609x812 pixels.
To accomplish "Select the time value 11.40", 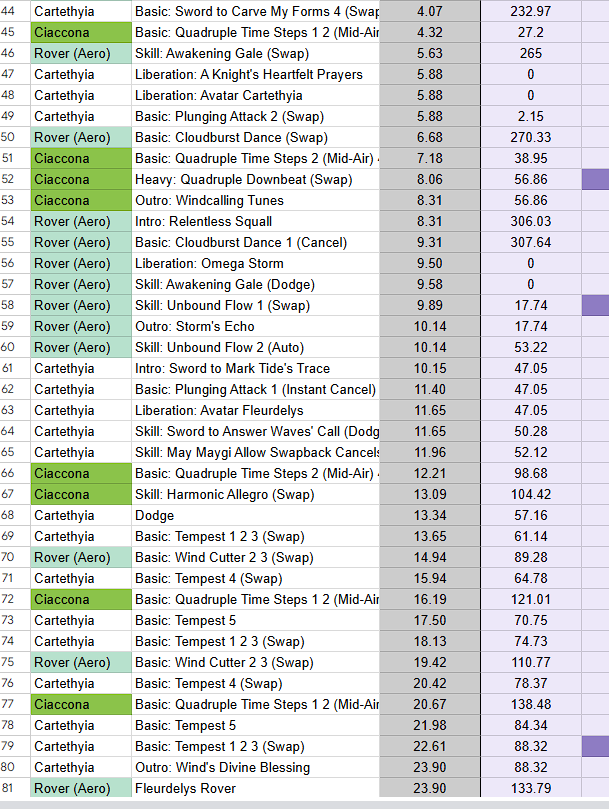I will coord(430,389).
